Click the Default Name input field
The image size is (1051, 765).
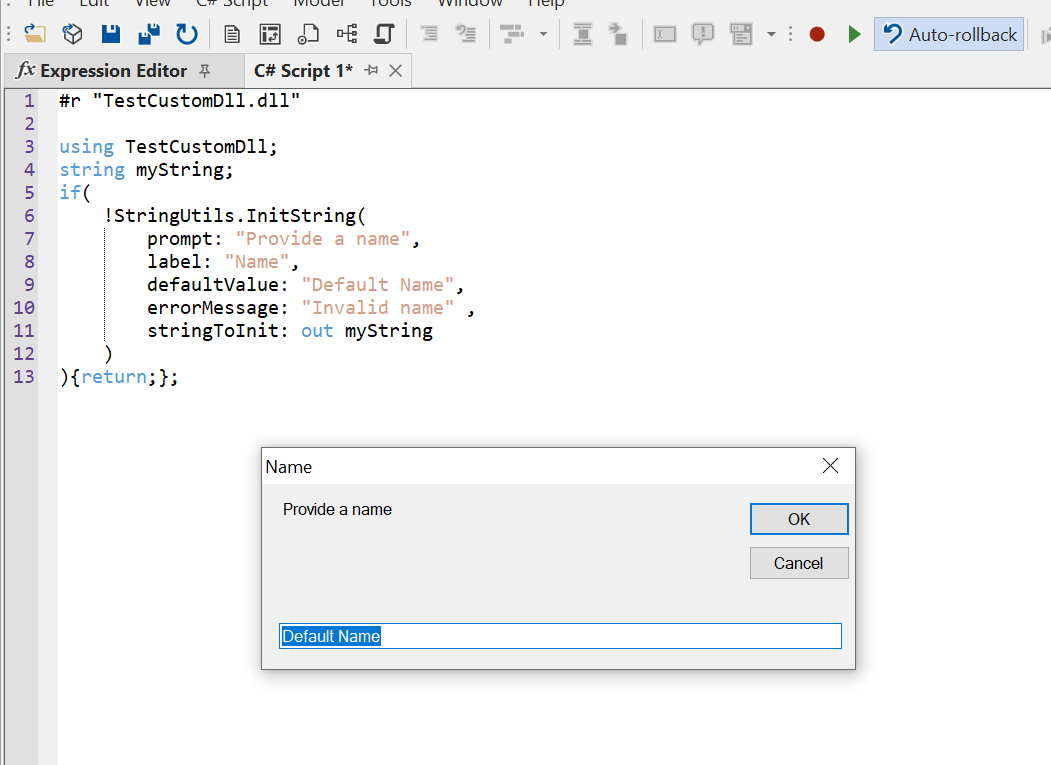[560, 636]
